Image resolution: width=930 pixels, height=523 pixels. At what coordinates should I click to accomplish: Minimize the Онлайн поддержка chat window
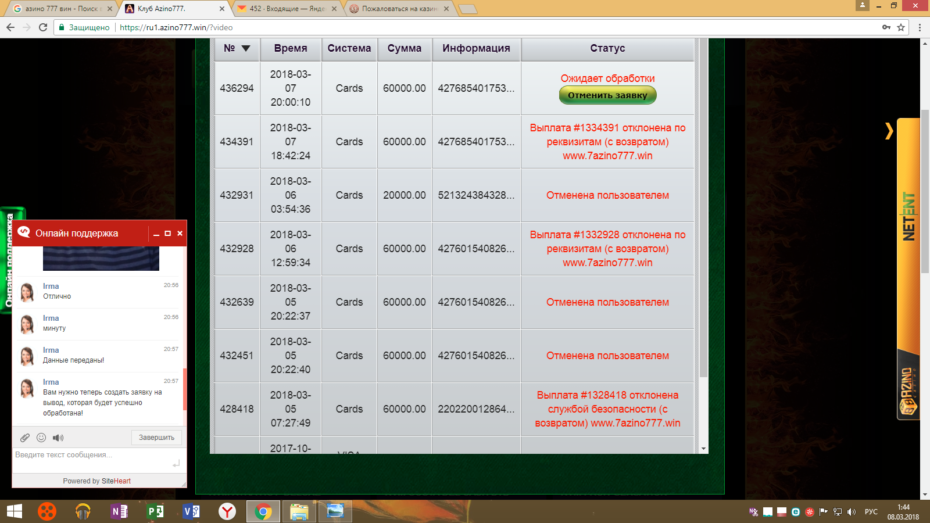coord(156,234)
